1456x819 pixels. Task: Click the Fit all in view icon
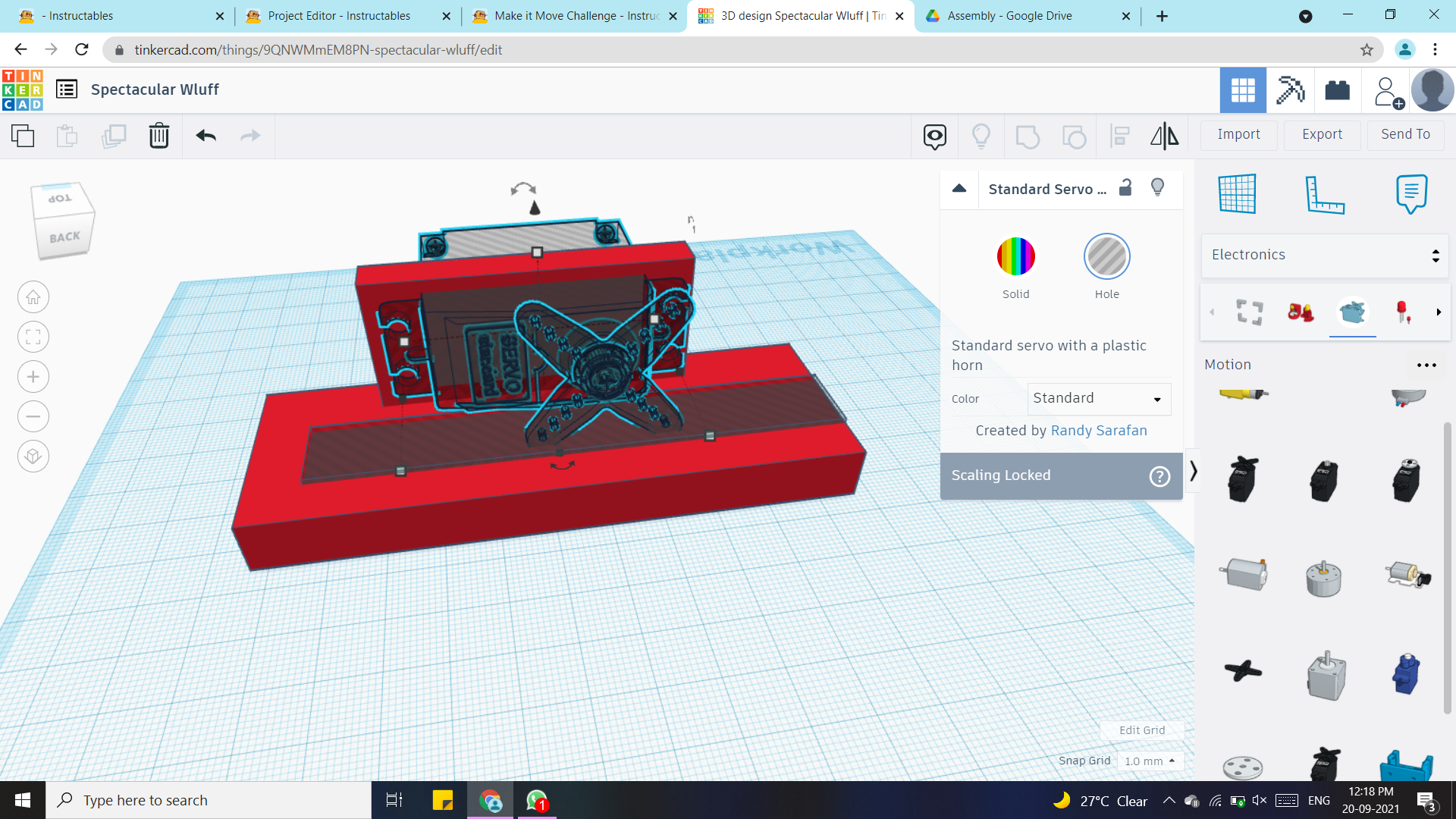point(33,337)
